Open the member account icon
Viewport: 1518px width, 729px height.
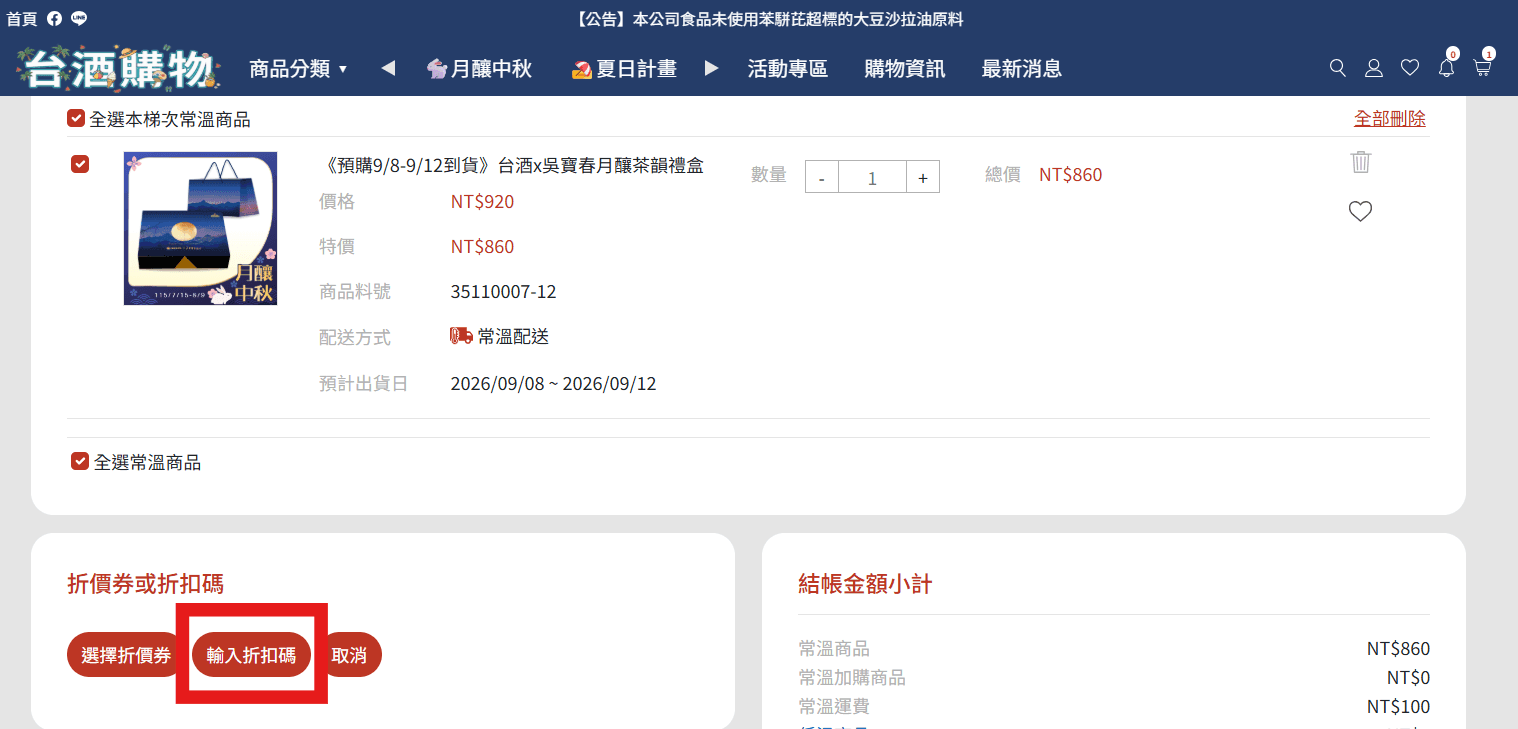point(1374,68)
